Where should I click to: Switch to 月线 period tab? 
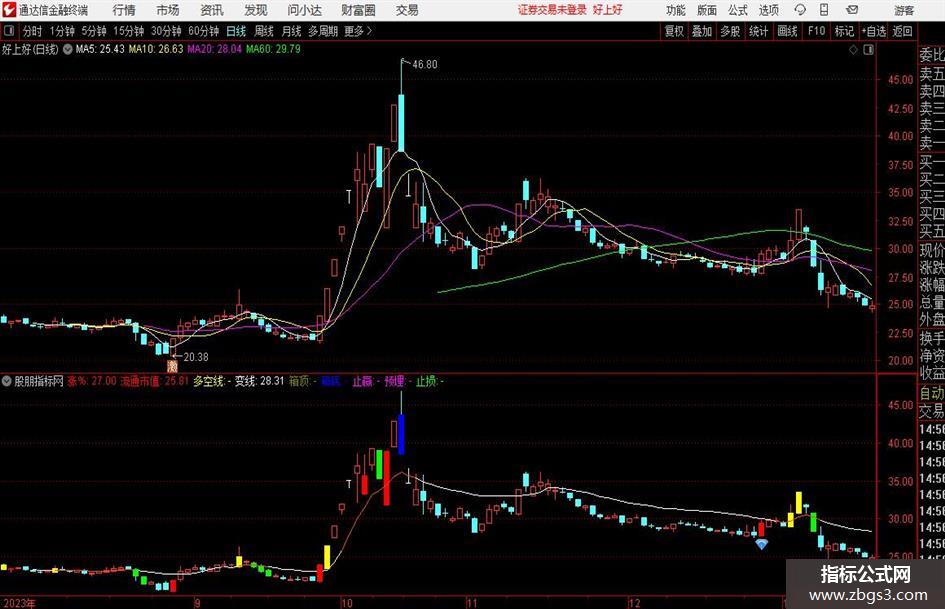pos(291,31)
